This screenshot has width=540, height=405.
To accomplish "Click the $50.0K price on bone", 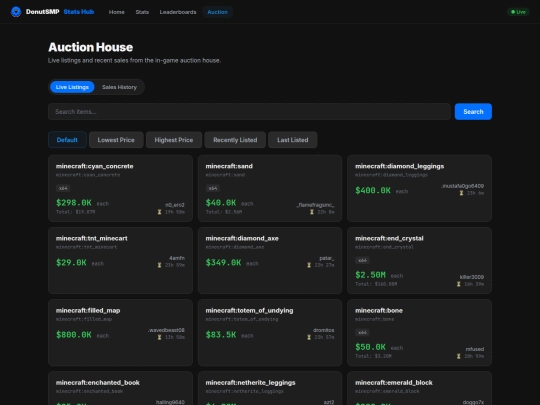I will pos(371,347).
